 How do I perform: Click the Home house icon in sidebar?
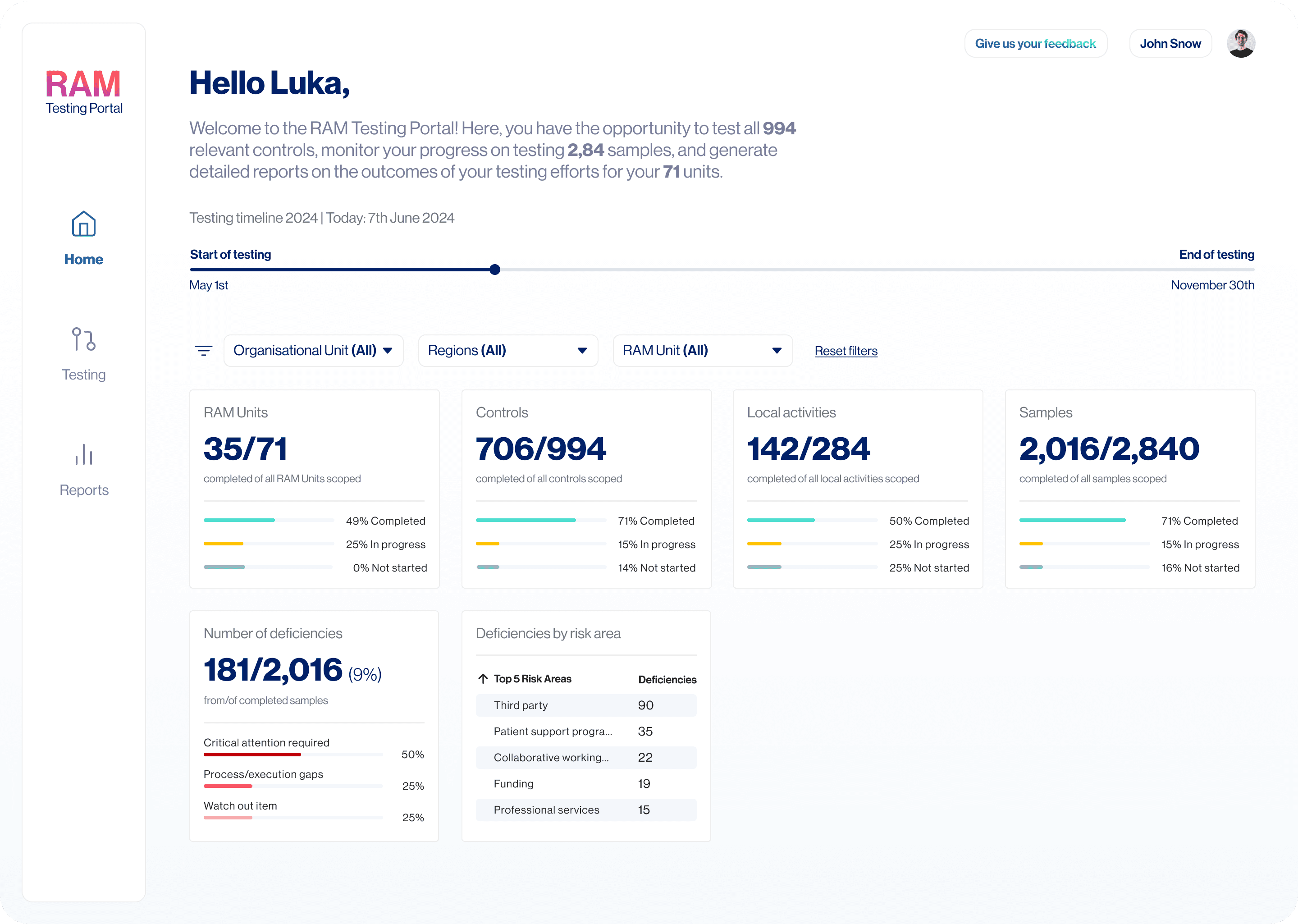tap(84, 224)
